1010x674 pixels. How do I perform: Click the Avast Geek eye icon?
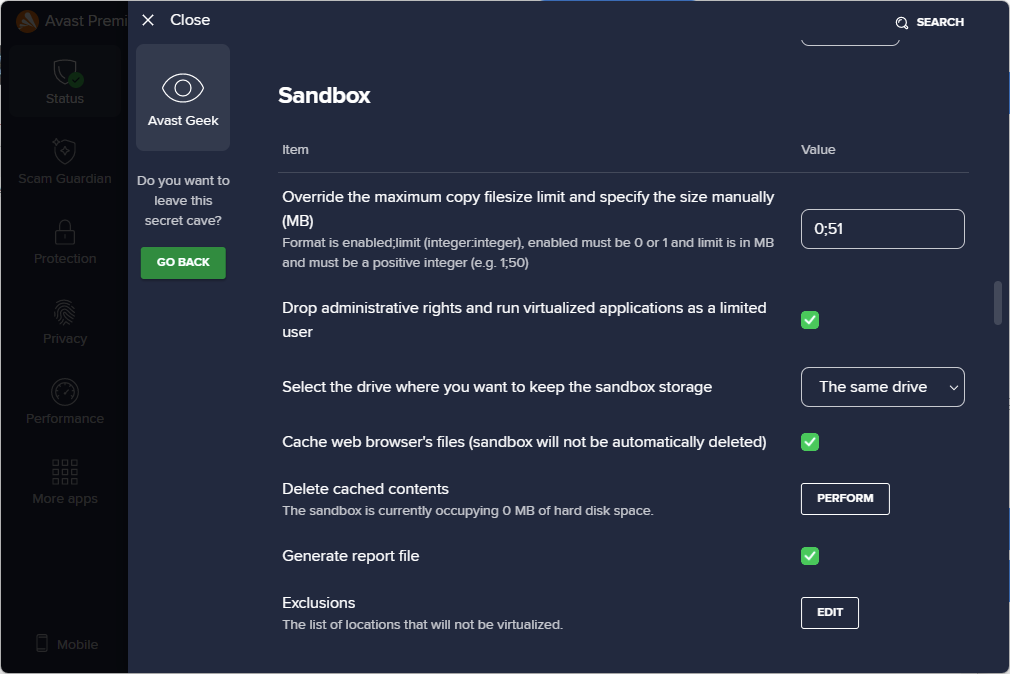(183, 88)
